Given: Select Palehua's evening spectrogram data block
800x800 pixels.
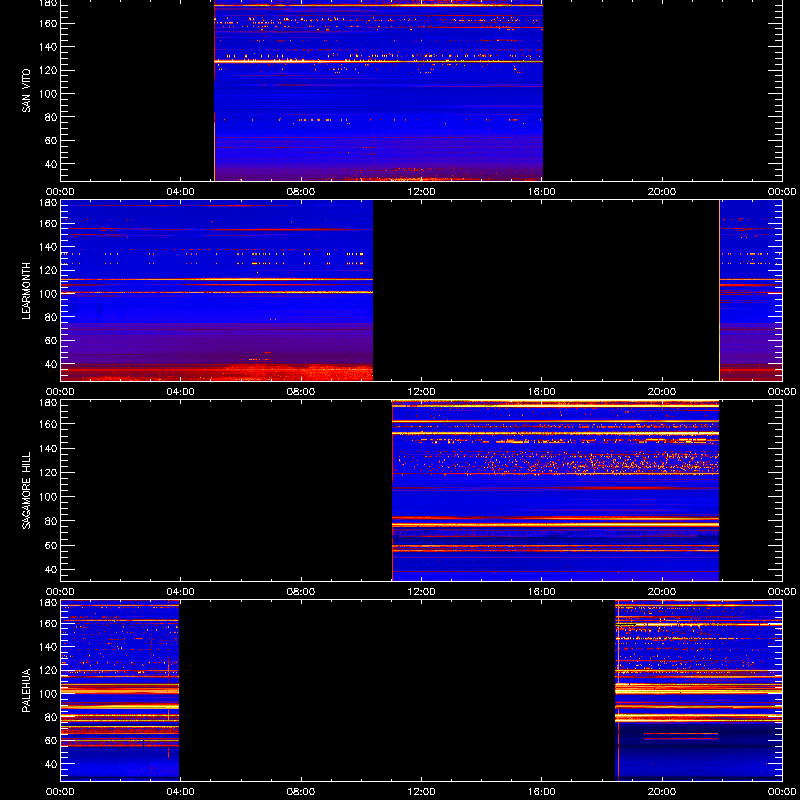Looking at the screenshot, I should 699,690.
